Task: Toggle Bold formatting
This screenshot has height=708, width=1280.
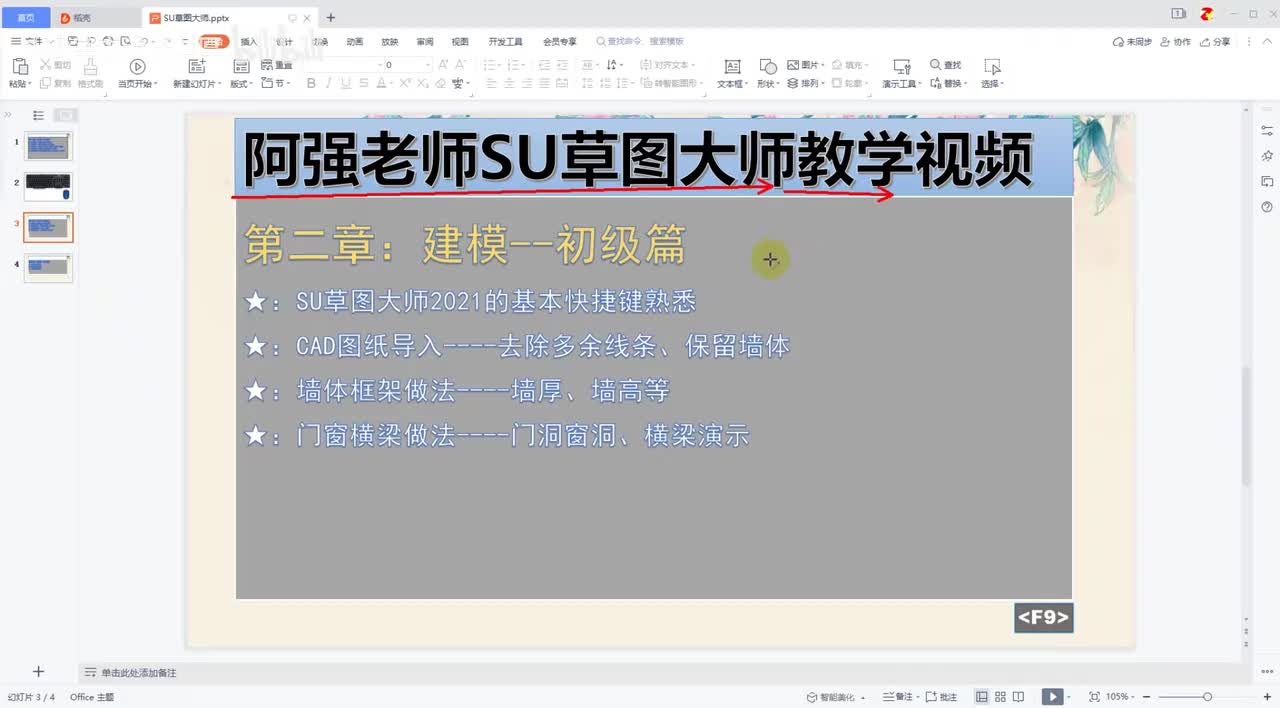Action: 311,84
